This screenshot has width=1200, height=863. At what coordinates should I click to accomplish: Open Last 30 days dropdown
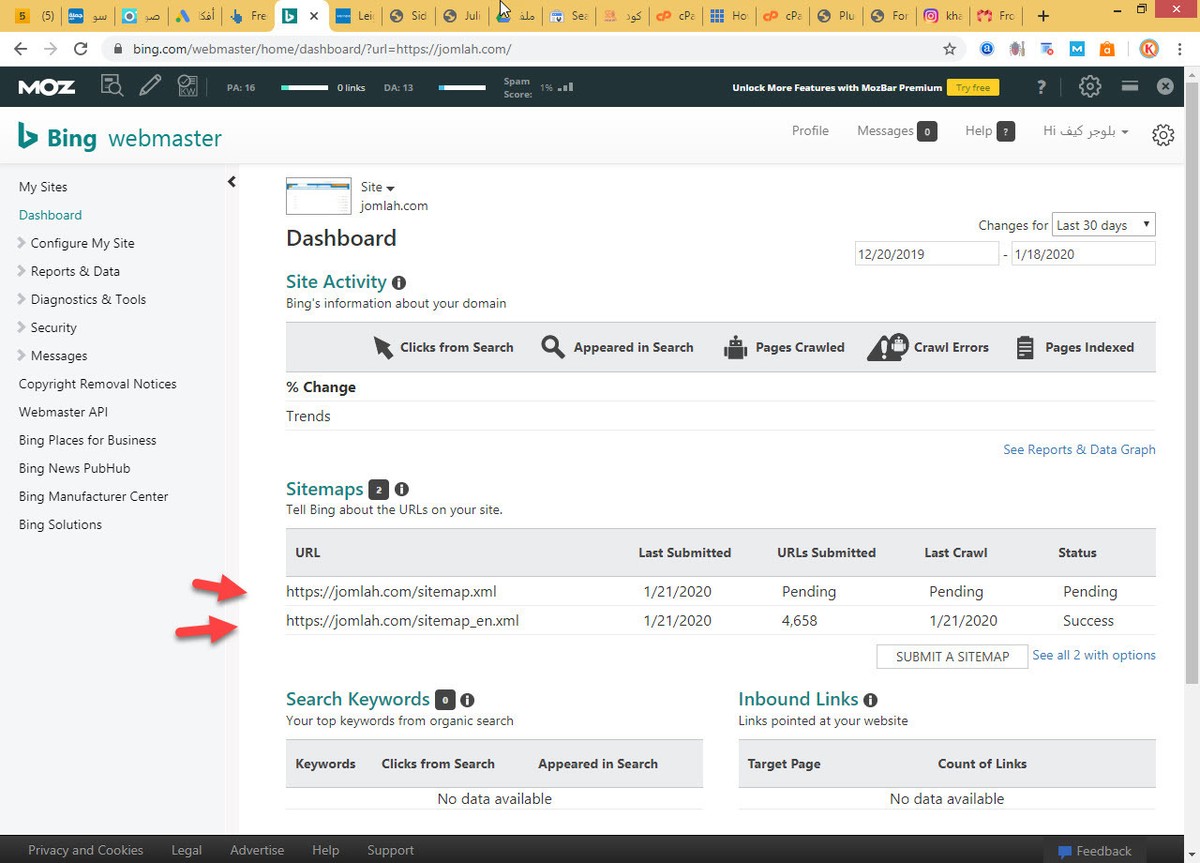tap(1104, 225)
